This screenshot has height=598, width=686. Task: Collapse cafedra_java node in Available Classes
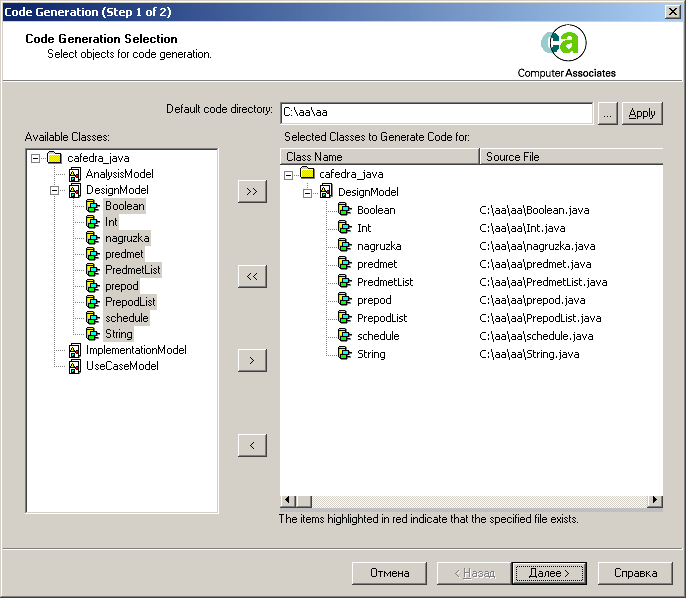click(35, 158)
